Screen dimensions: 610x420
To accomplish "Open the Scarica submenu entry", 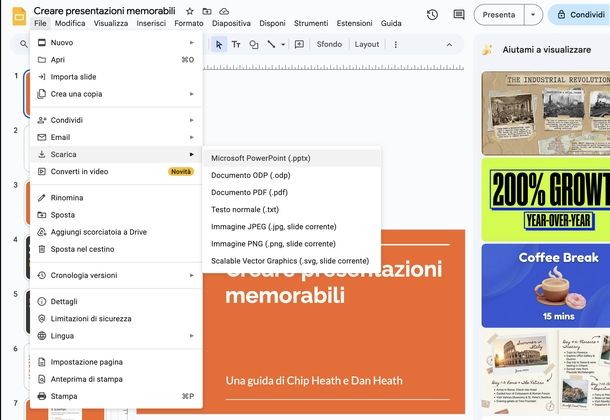I will tap(116, 154).
